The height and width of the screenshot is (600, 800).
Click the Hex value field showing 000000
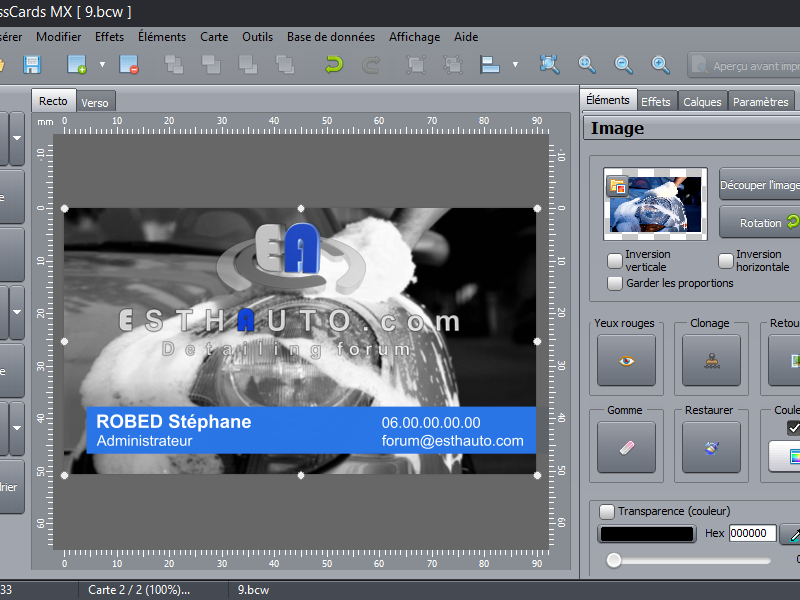pos(753,533)
